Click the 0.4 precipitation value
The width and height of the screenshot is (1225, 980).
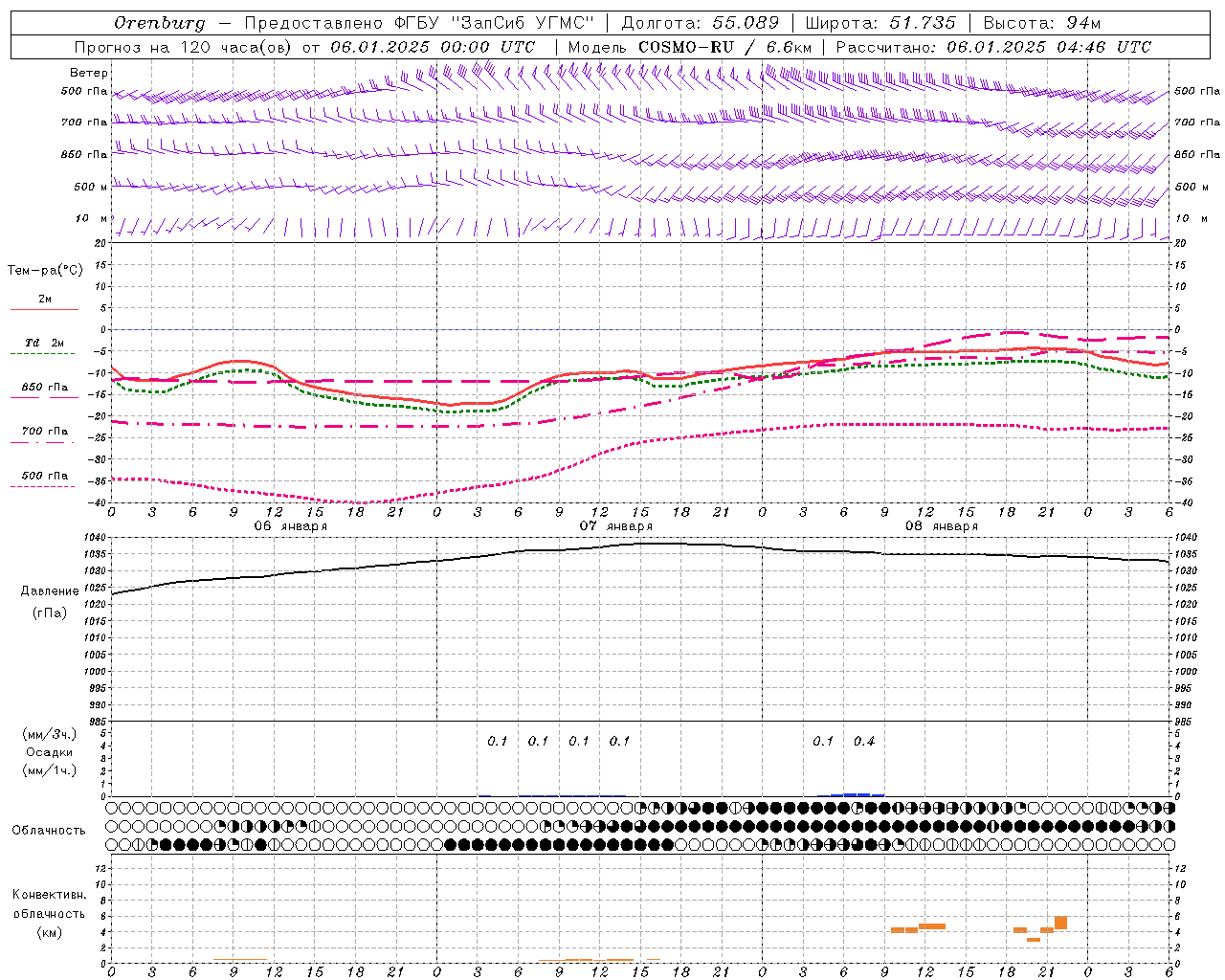tap(864, 742)
